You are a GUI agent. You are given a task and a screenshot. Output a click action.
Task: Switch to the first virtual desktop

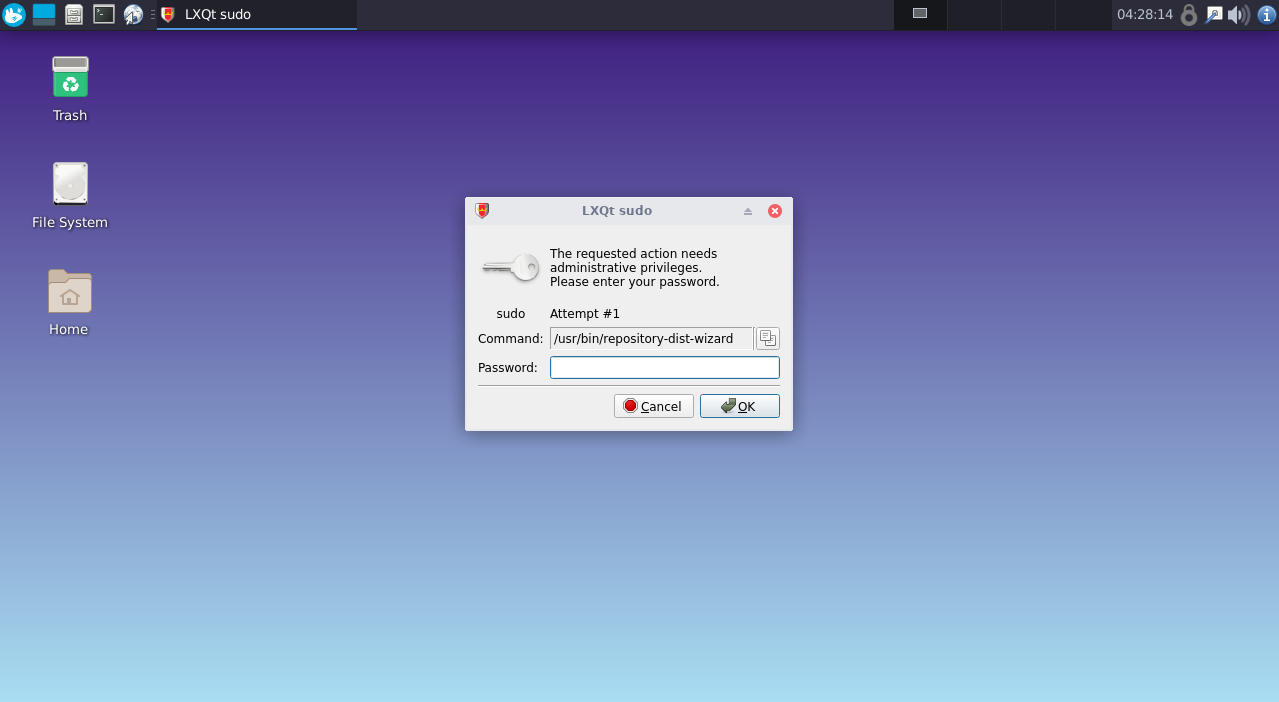point(920,14)
